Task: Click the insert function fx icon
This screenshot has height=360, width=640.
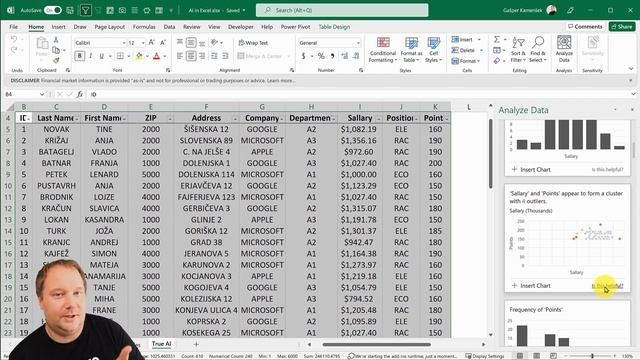Action: point(80,94)
